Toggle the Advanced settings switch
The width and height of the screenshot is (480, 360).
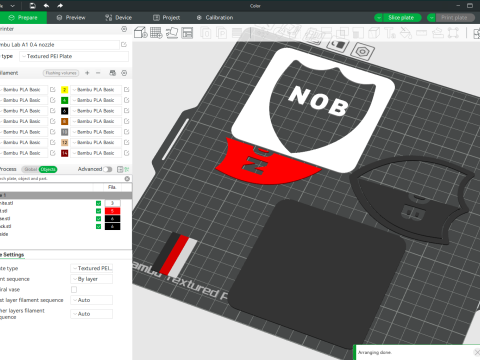(108, 169)
